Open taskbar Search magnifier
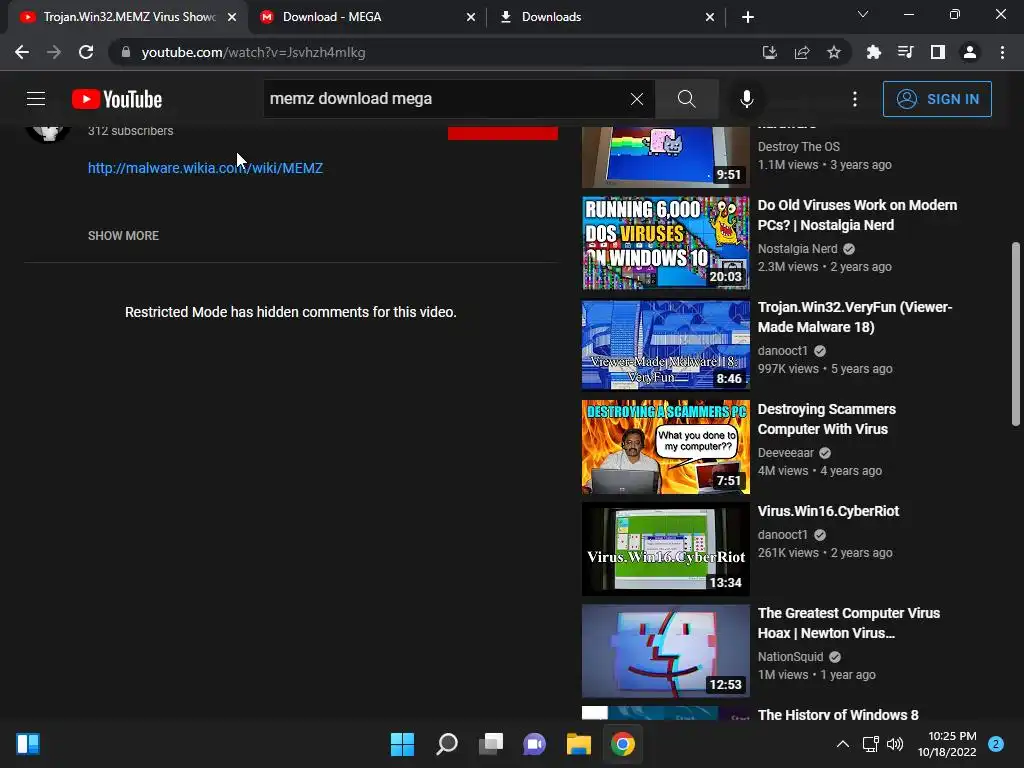The image size is (1024, 768). [447, 744]
